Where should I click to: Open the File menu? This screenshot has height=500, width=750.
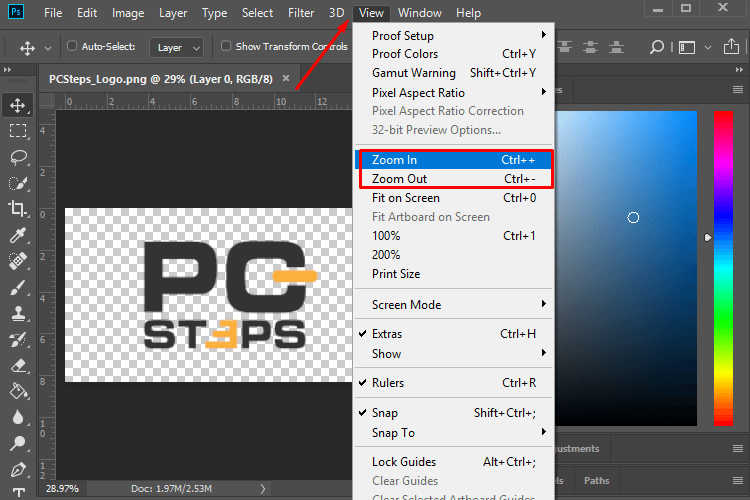[53, 13]
